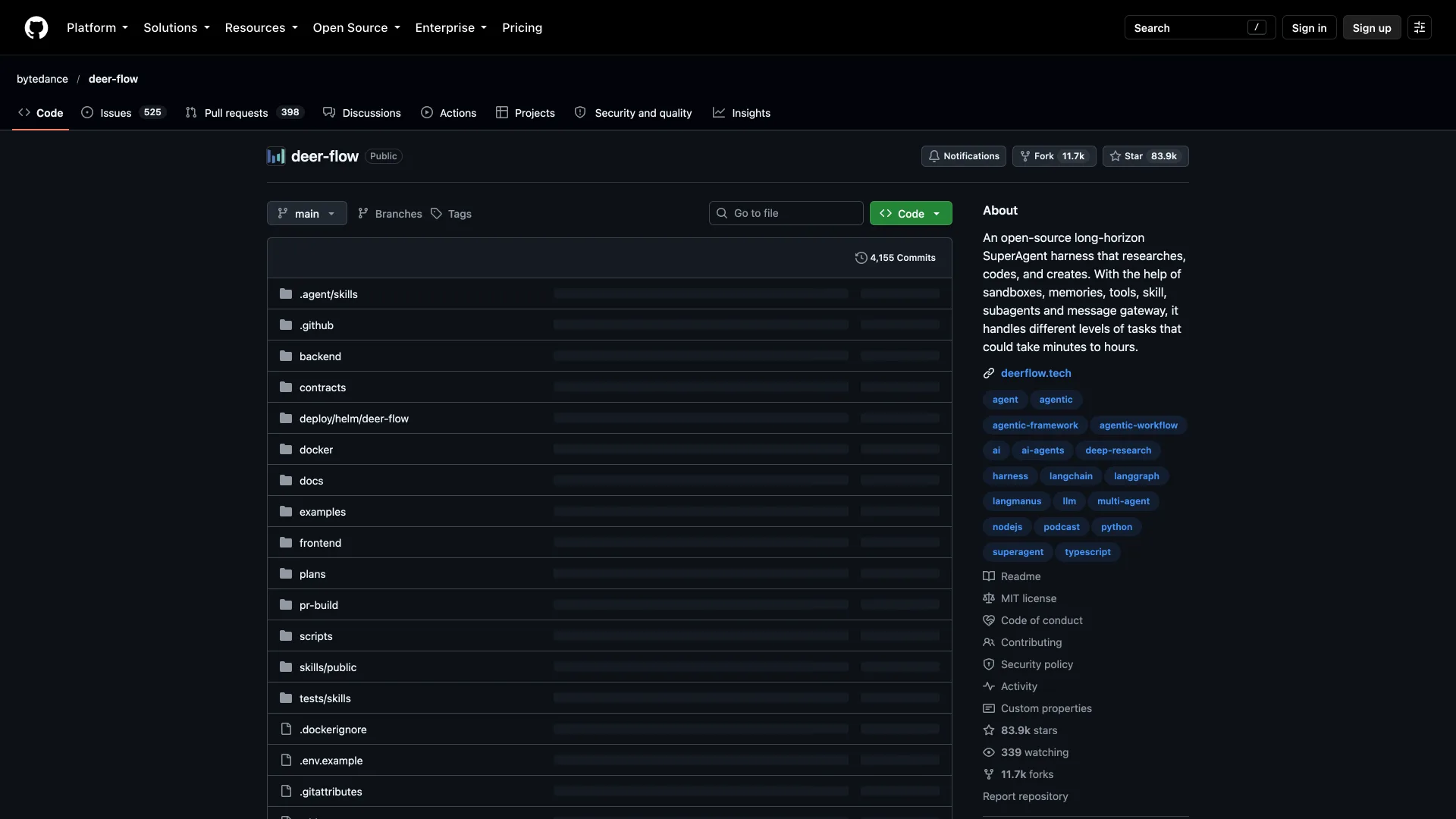The width and height of the screenshot is (1456, 819).
Task: Open the Resources dropdown
Action: point(261,27)
